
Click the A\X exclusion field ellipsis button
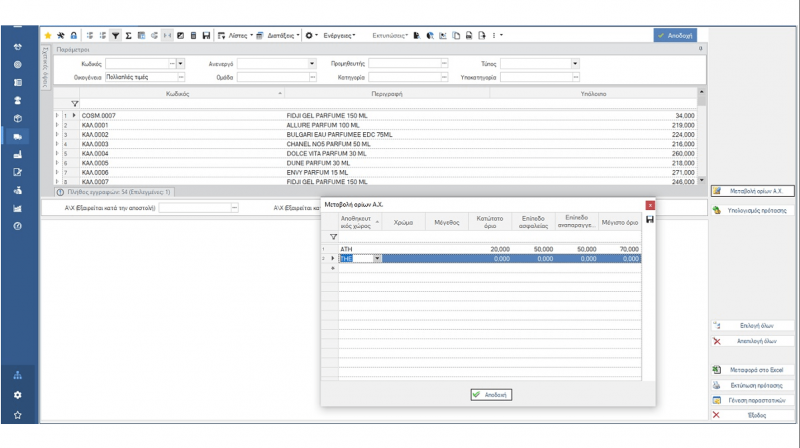coord(234,208)
